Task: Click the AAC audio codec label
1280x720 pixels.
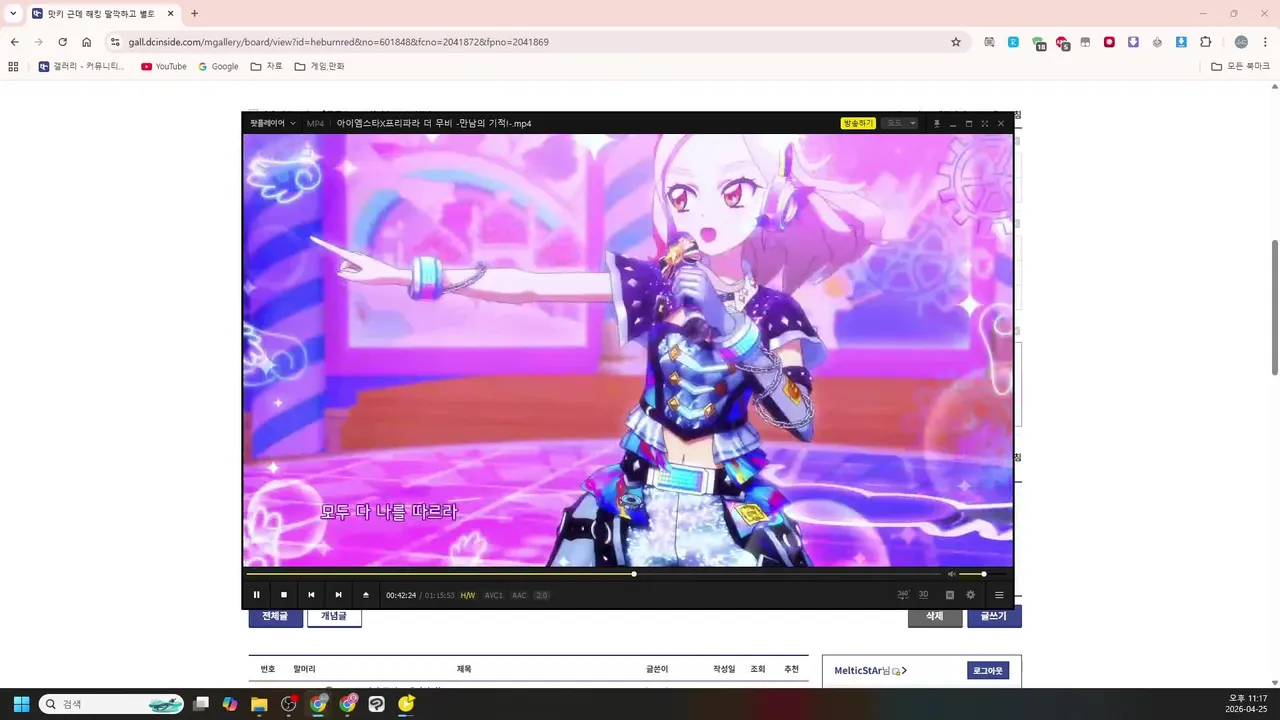Action: tap(519, 595)
